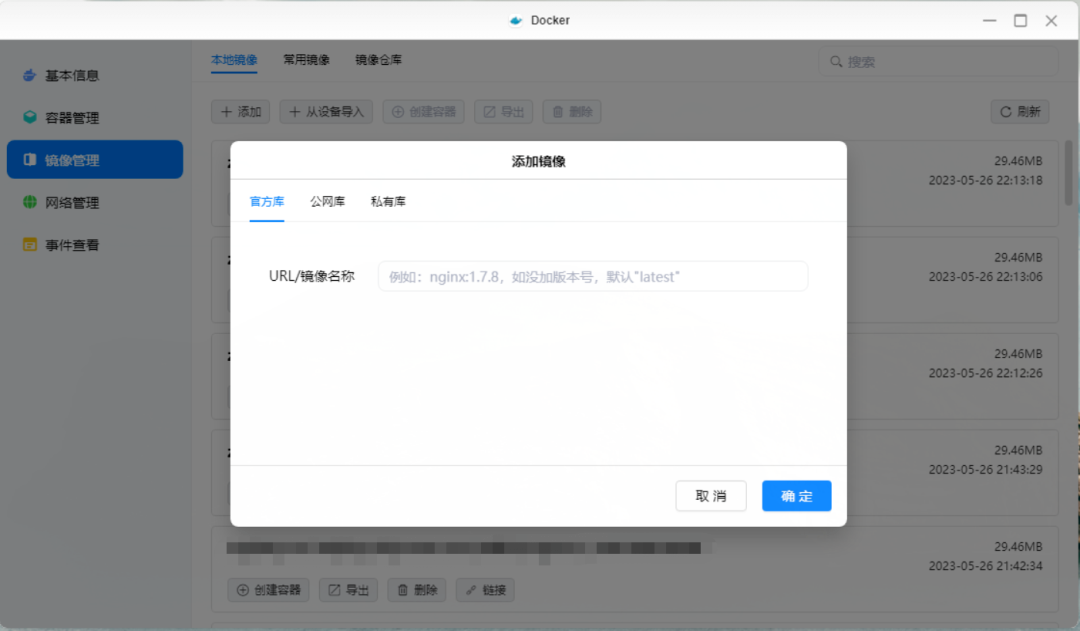The image size is (1080, 631).
Task: Click the link (链接) button on the bottom image row
Action: pos(485,590)
